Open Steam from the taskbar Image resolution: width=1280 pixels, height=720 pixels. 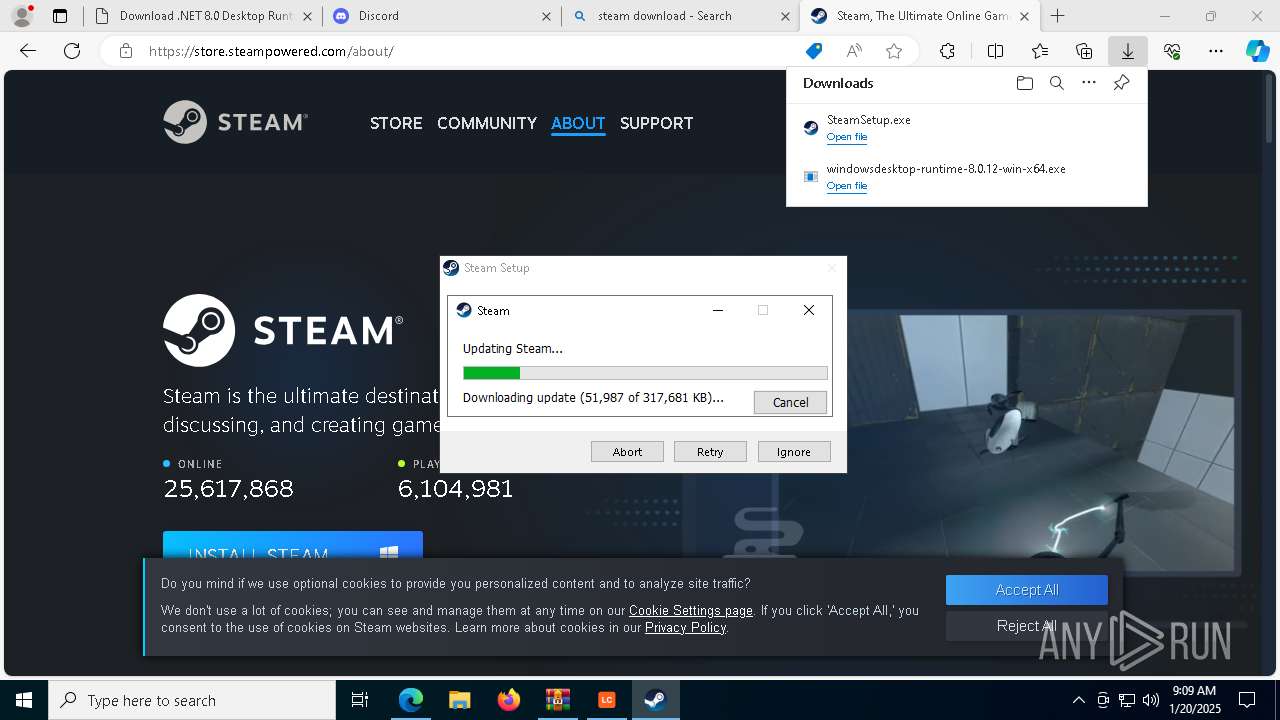(655, 700)
